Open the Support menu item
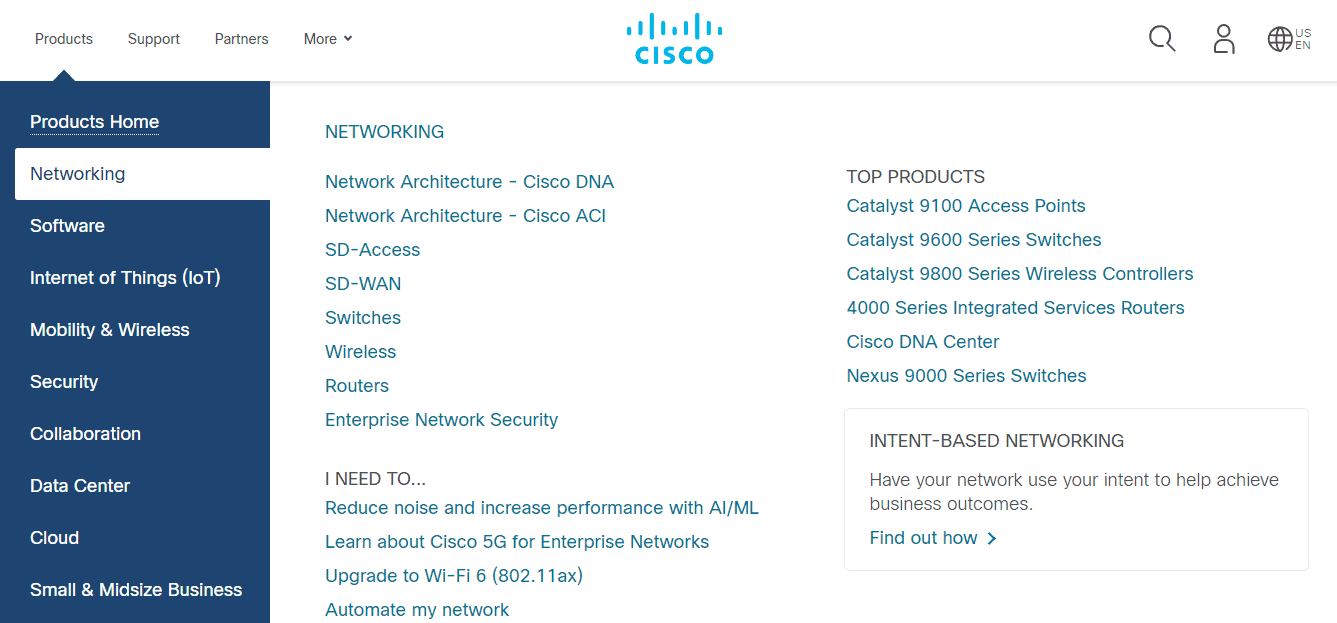The height and width of the screenshot is (623, 1337). 153,38
